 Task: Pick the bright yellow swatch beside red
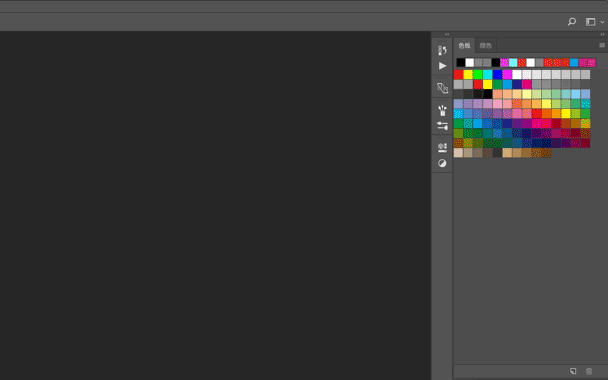[x=468, y=74]
